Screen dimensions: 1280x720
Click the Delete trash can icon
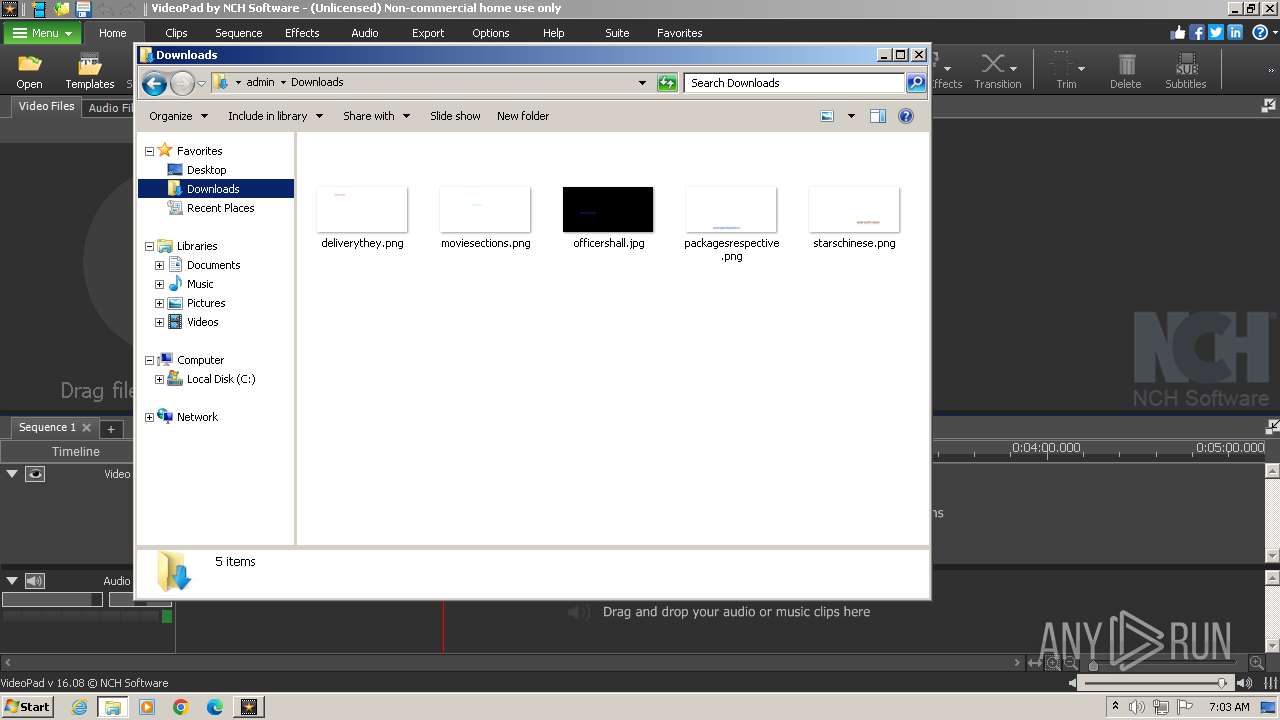coord(1127,65)
